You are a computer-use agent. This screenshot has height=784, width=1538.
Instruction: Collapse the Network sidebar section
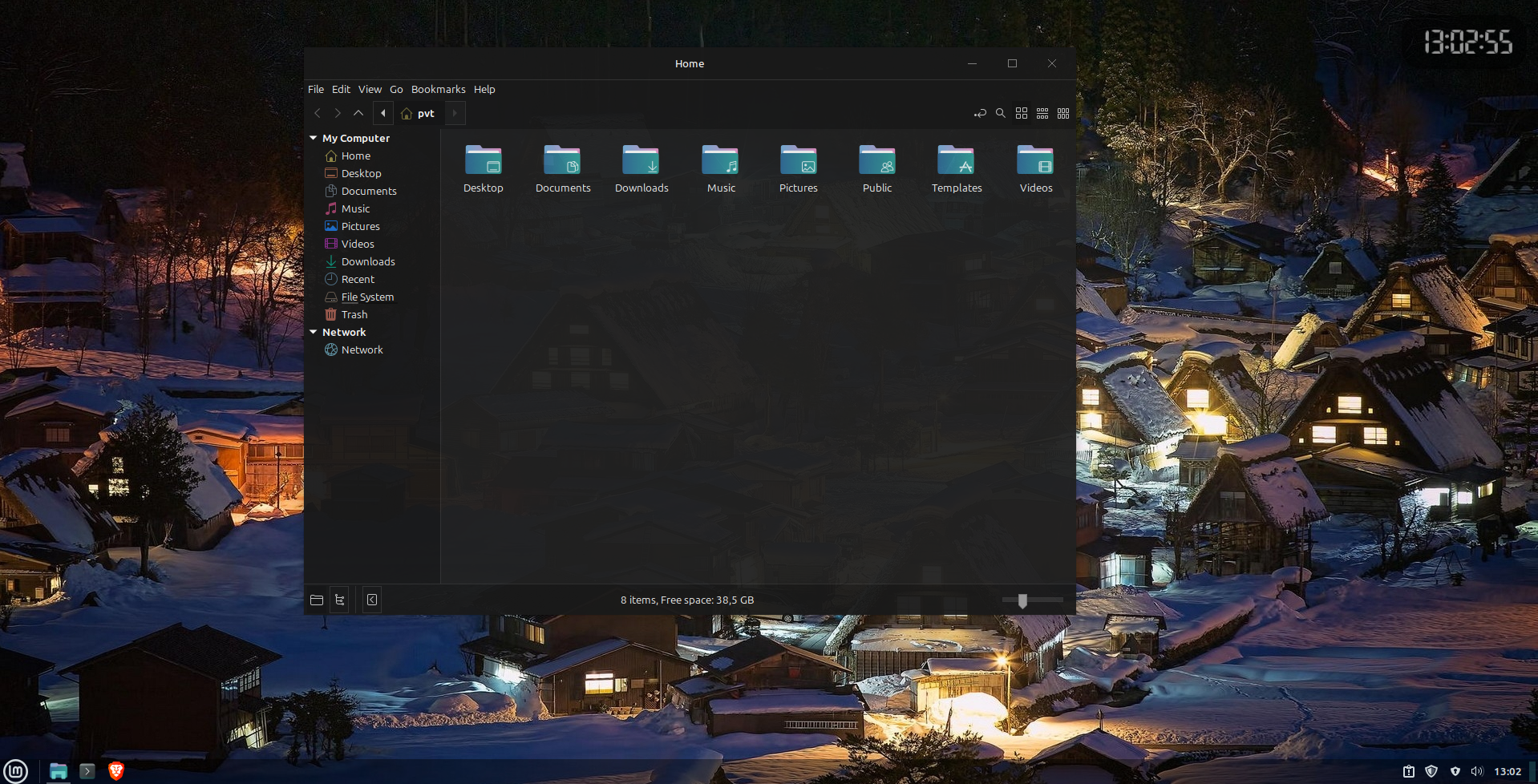314,332
